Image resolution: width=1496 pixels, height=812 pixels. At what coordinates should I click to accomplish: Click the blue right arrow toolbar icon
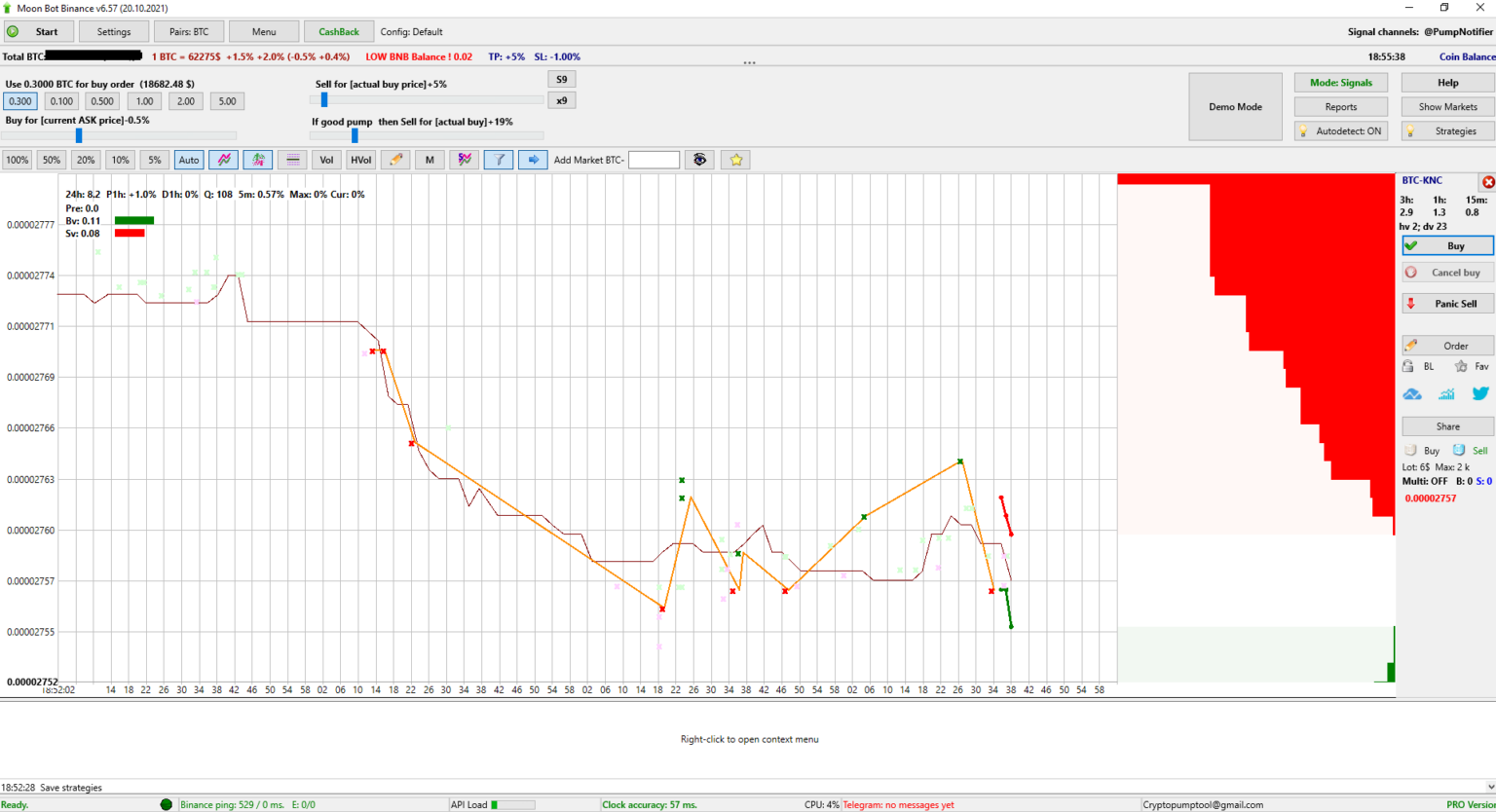533,160
